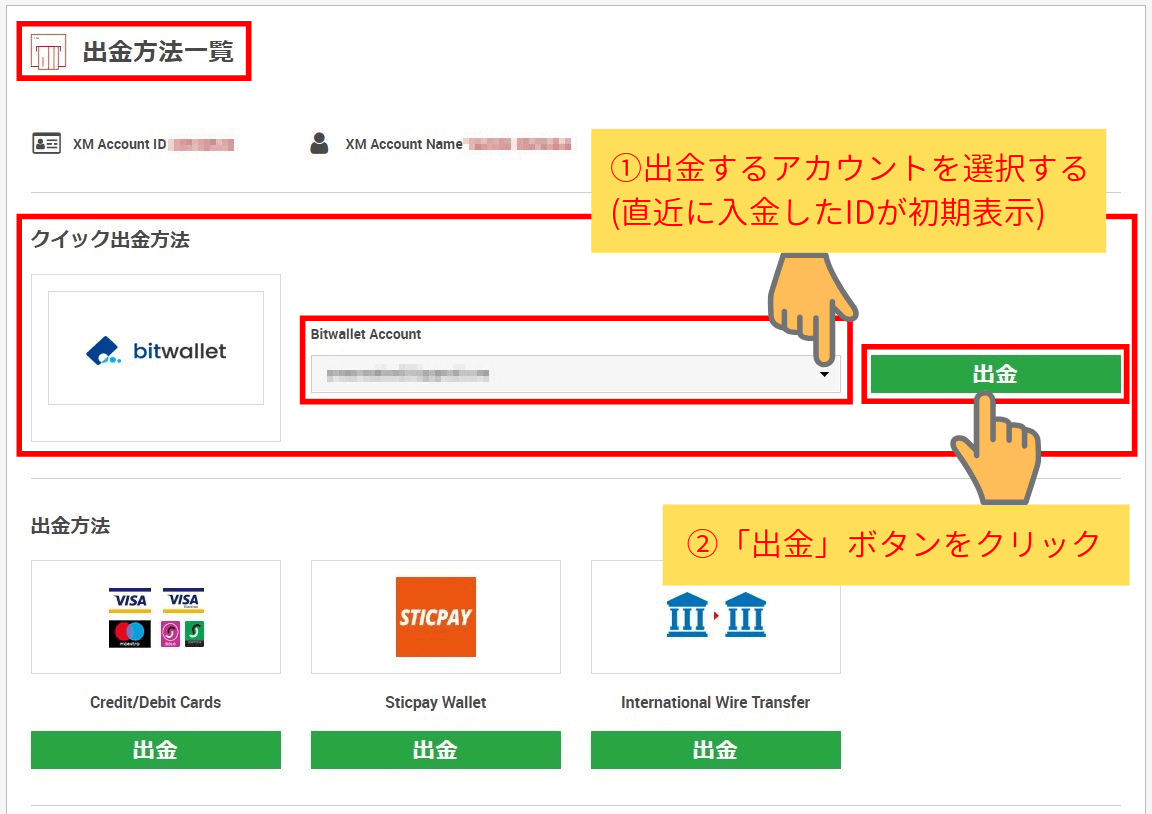The image size is (1152, 814).
Task: Select the Sticpay Wallet panel thumbnail
Action: point(435,616)
